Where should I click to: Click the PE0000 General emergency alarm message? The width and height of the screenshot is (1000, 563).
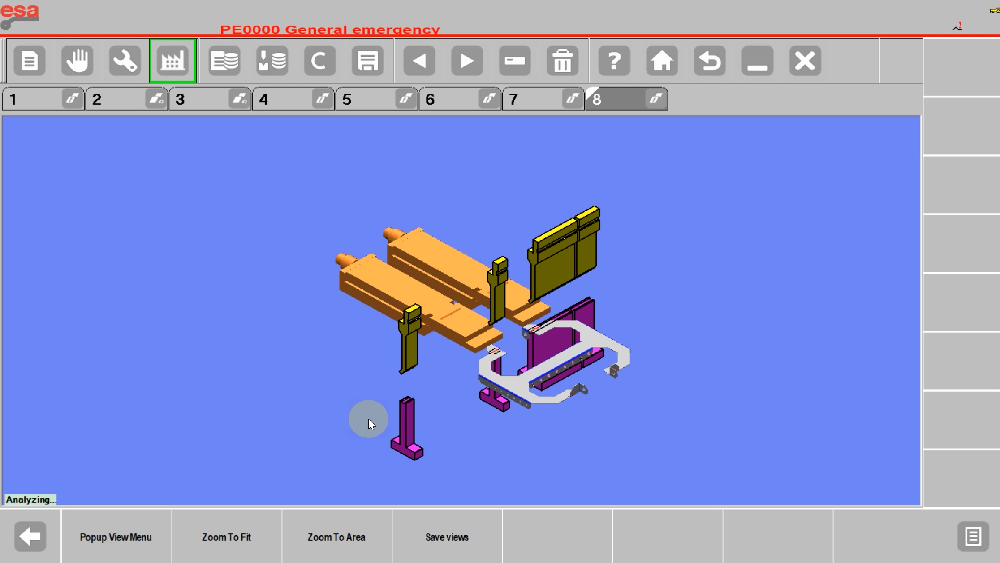[330, 29]
